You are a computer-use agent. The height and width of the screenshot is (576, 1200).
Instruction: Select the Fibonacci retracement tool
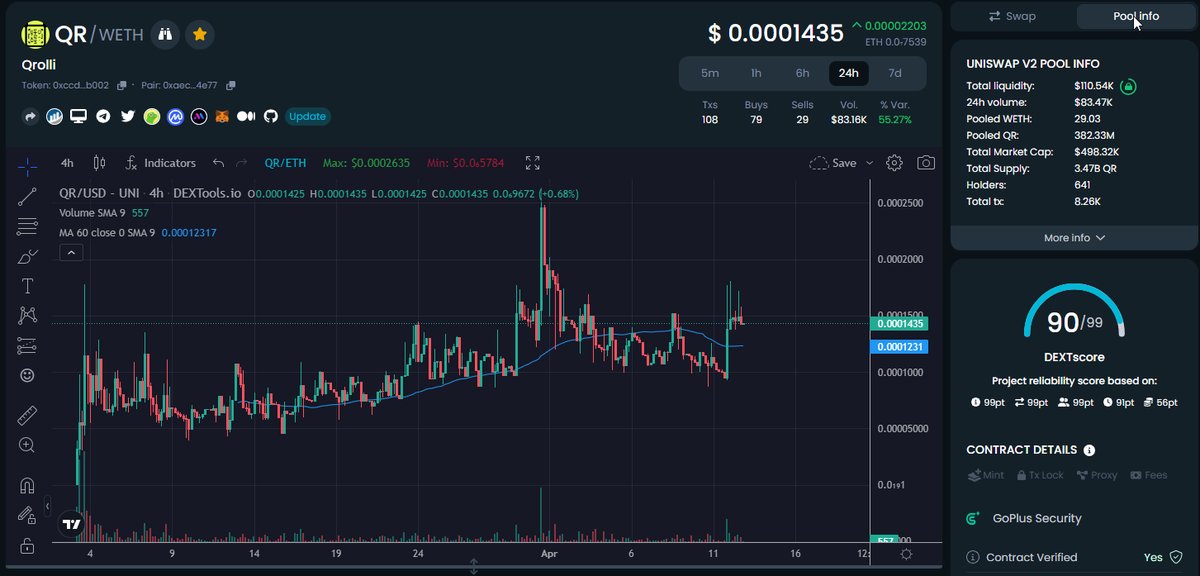point(28,226)
